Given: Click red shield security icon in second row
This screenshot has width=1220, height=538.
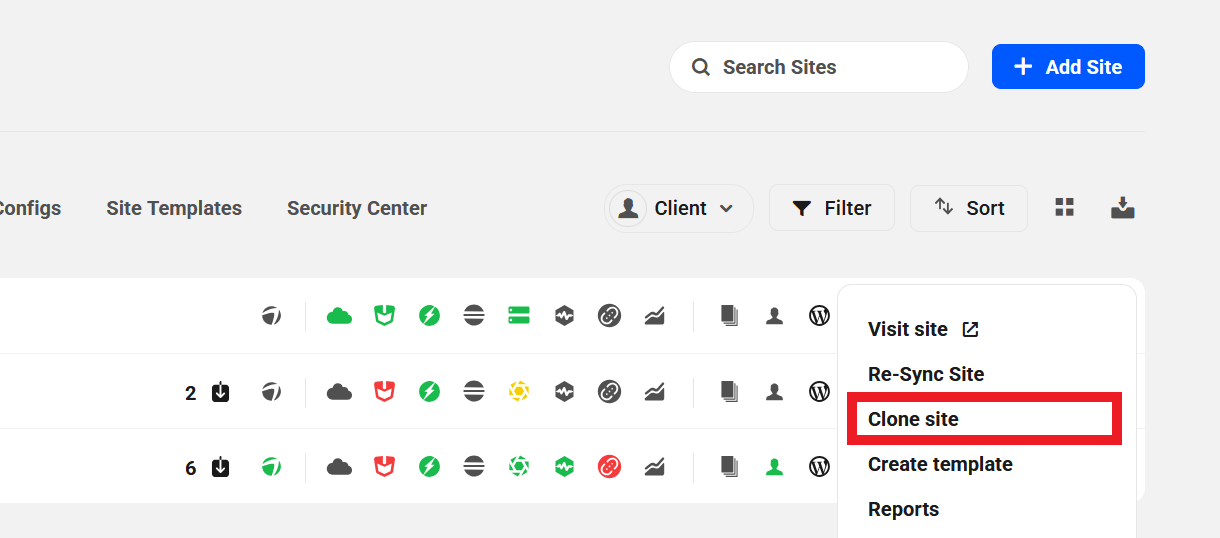Looking at the screenshot, I should [x=384, y=391].
